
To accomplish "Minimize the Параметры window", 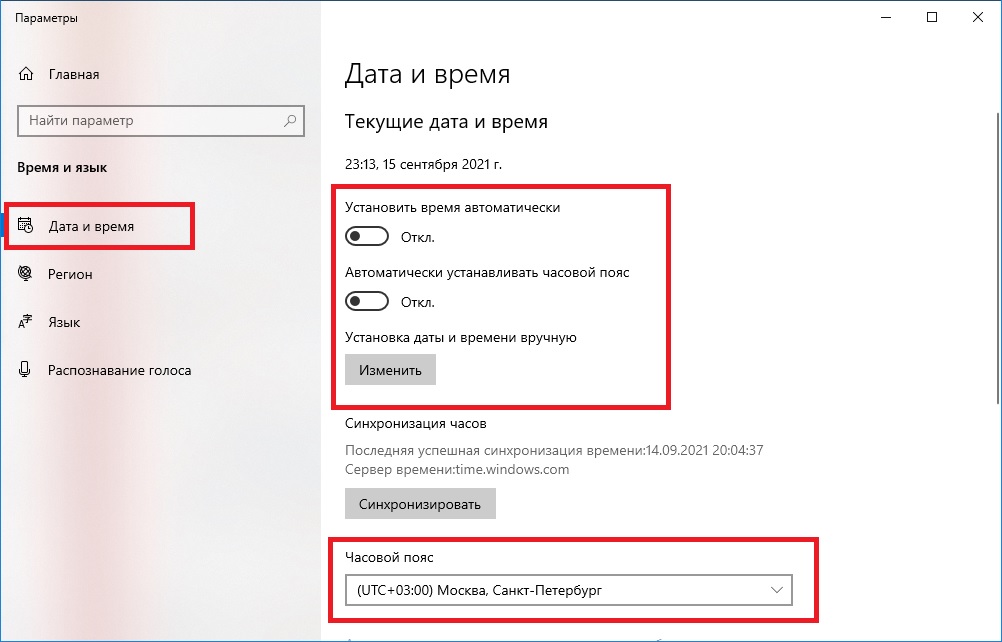I will tap(886, 17).
